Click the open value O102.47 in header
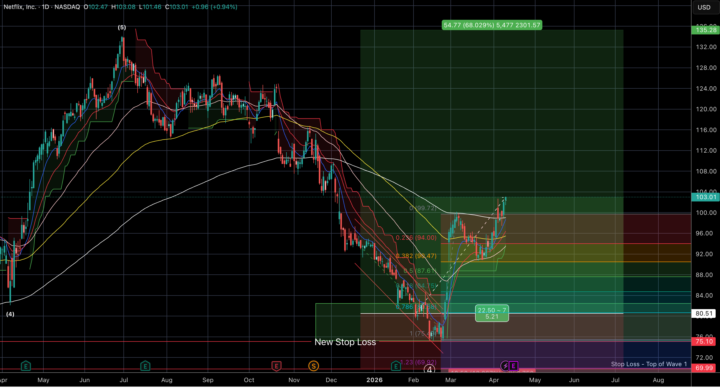The width and height of the screenshot is (720, 388). [x=96, y=7]
